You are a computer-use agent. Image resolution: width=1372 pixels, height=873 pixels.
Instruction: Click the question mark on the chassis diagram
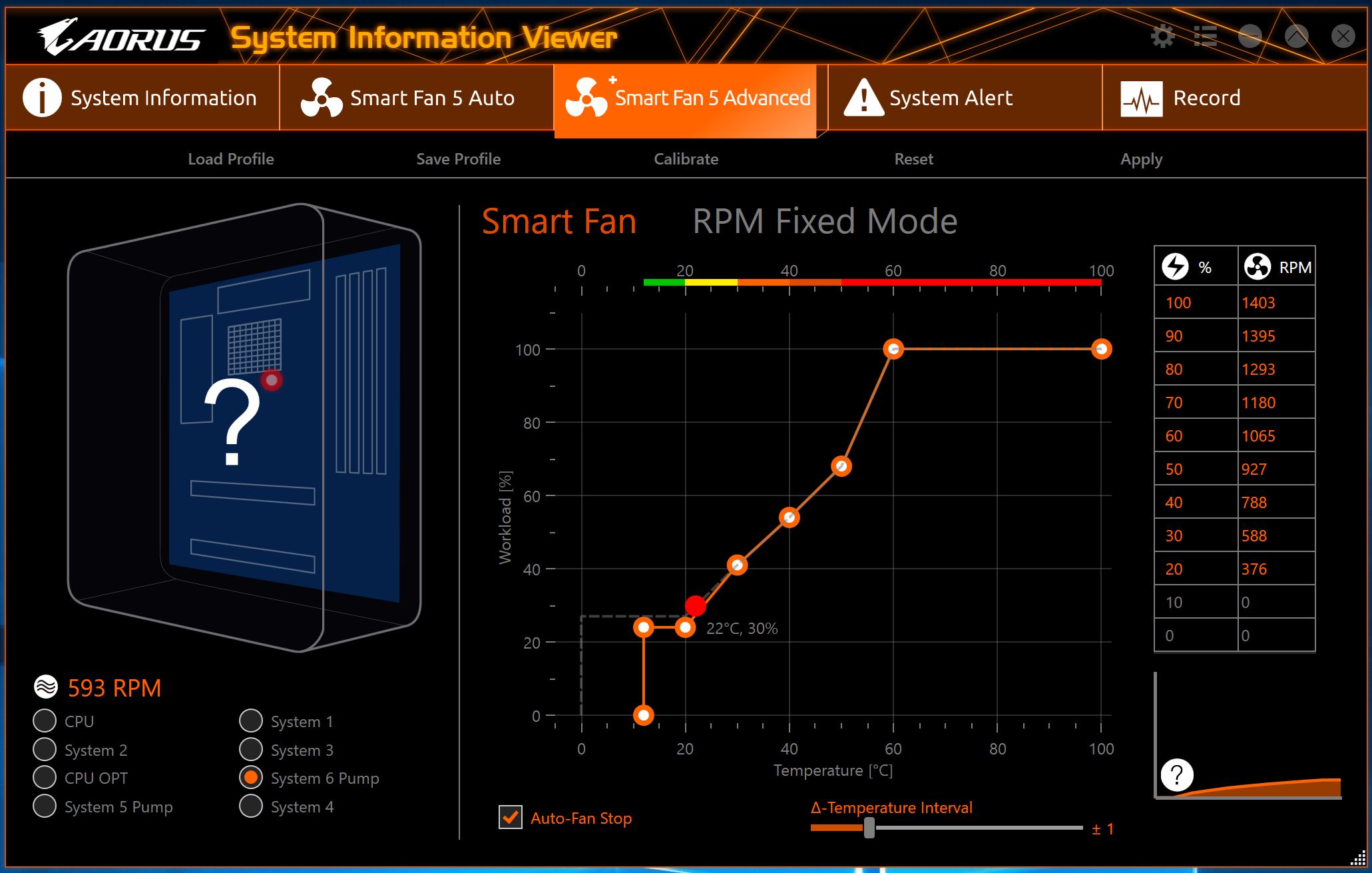click(x=232, y=422)
